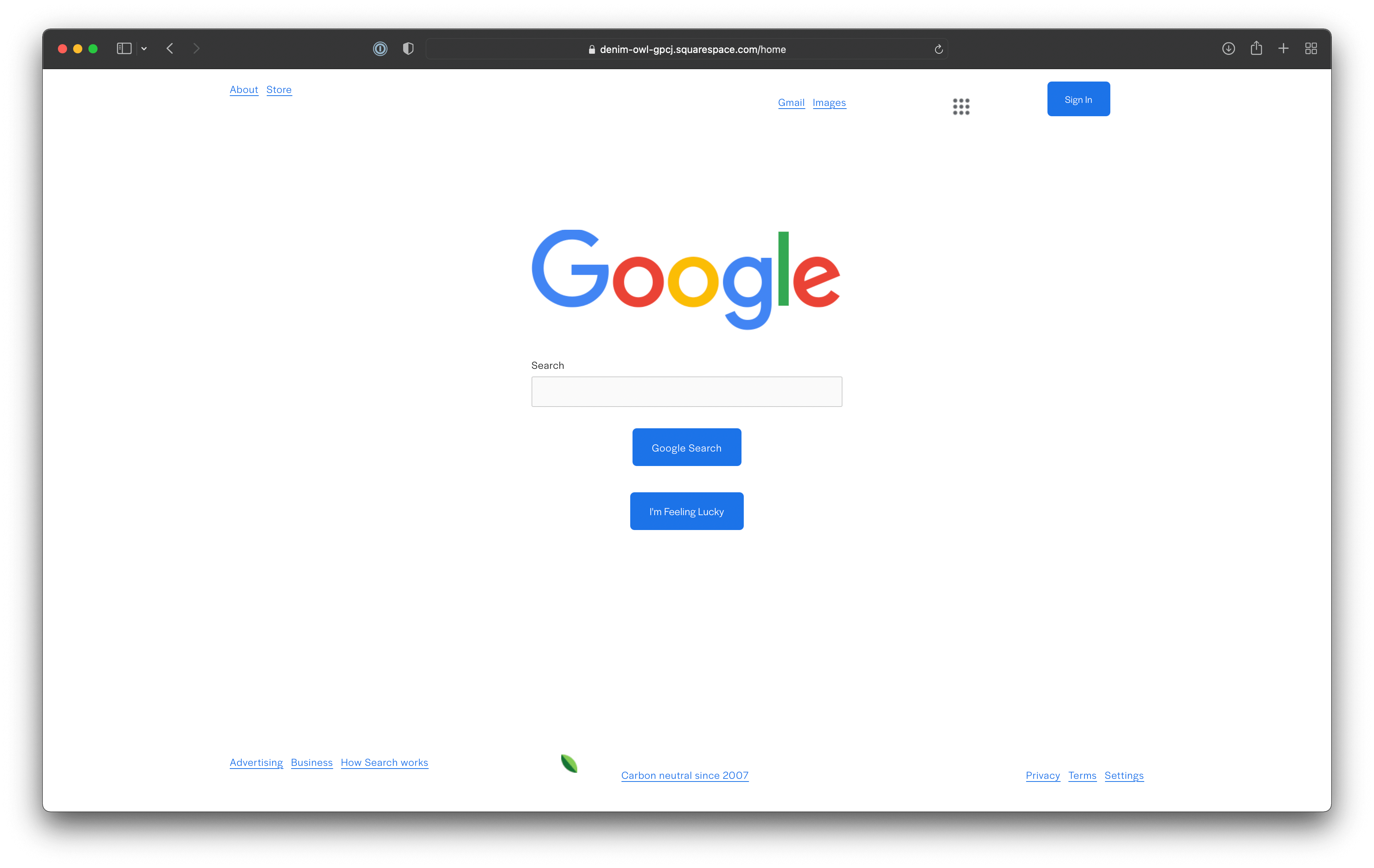This screenshot has height=868, width=1374.
Task: Open the Images link
Action: click(829, 102)
